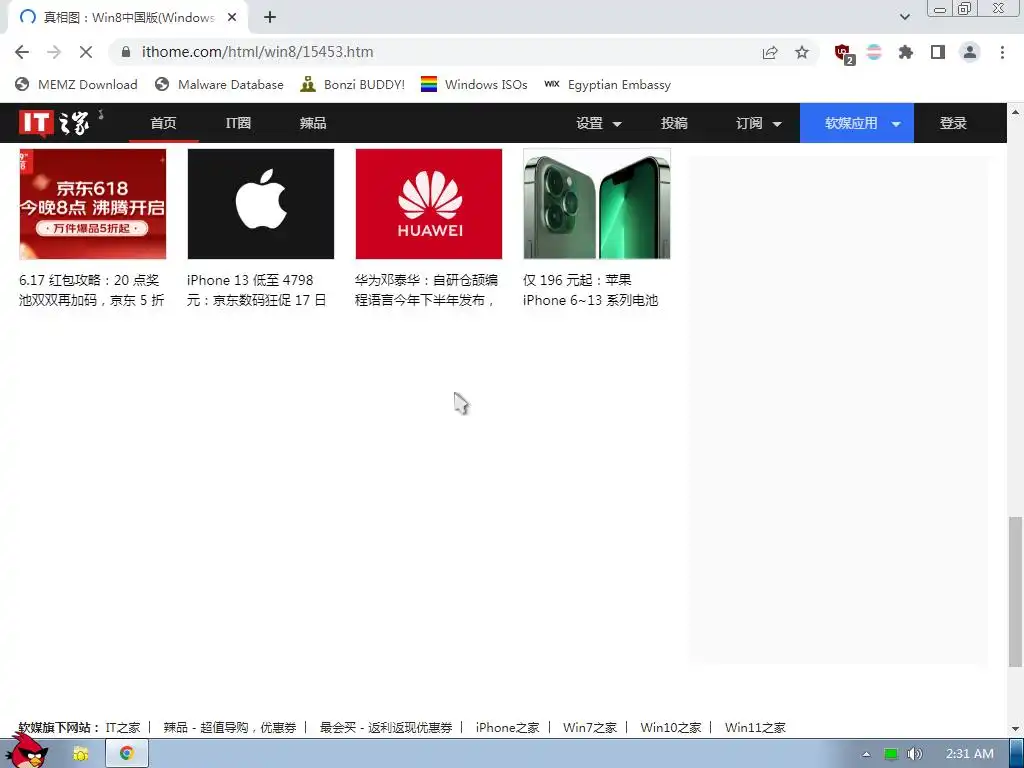Expand the 软媒应用 blue dropdown
This screenshot has width=1024, height=768.
(x=857, y=123)
